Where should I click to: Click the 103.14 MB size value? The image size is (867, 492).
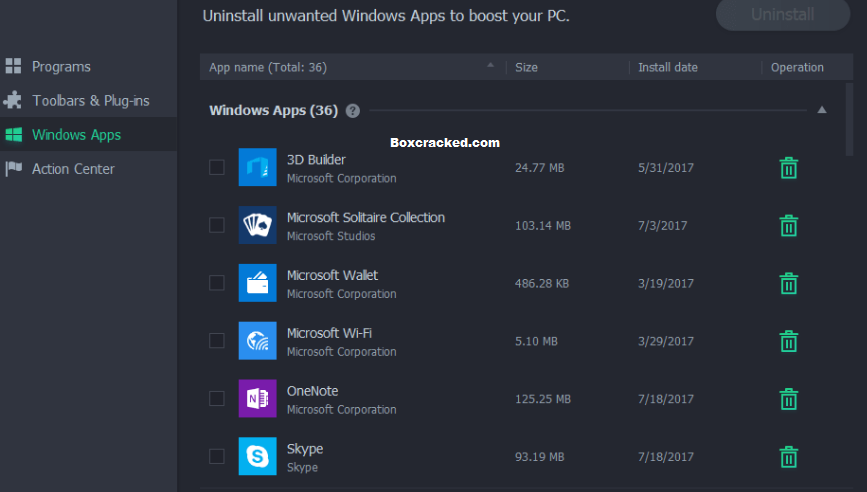[x=543, y=226]
